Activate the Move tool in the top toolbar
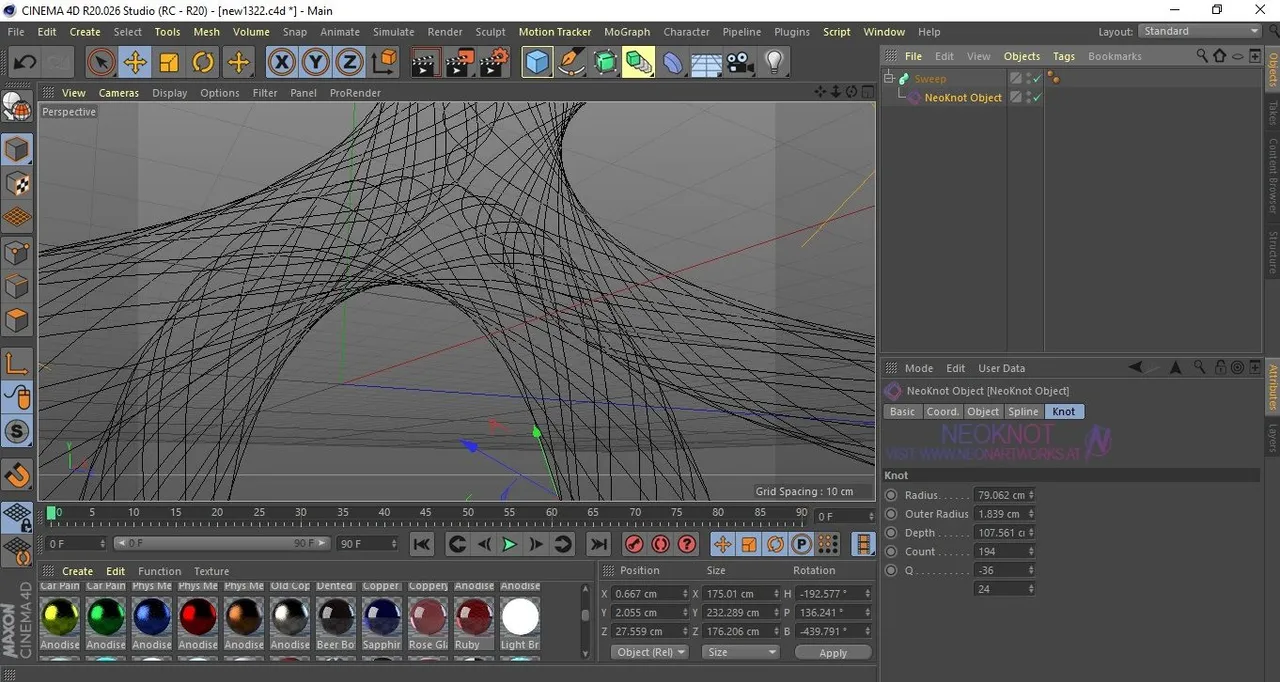Image resolution: width=1280 pixels, height=682 pixels. pyautogui.click(x=135, y=62)
